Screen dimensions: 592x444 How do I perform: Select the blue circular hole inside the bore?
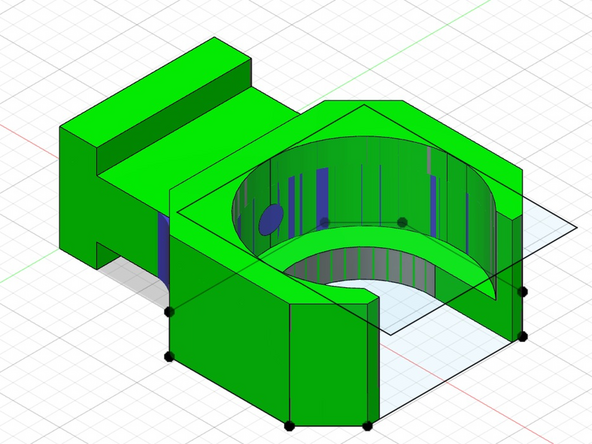(271, 219)
